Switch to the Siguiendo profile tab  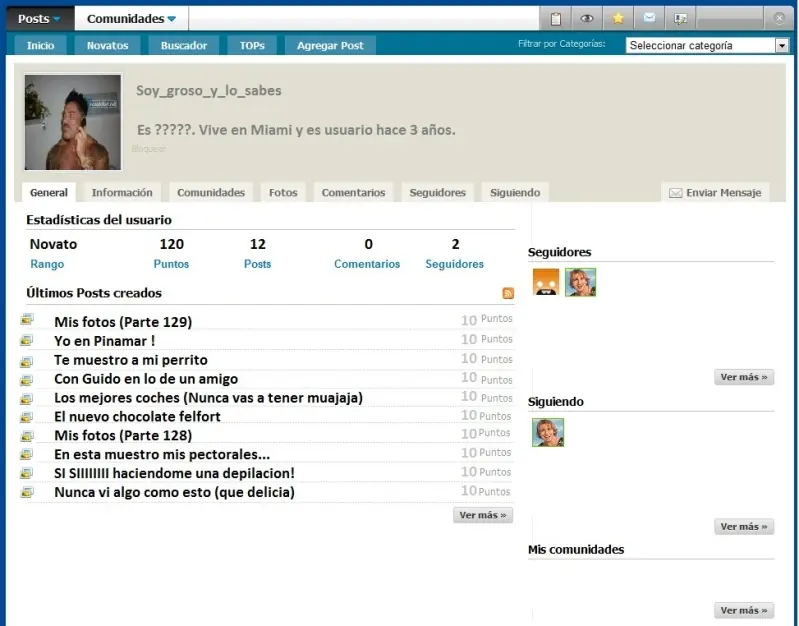pyautogui.click(x=515, y=193)
